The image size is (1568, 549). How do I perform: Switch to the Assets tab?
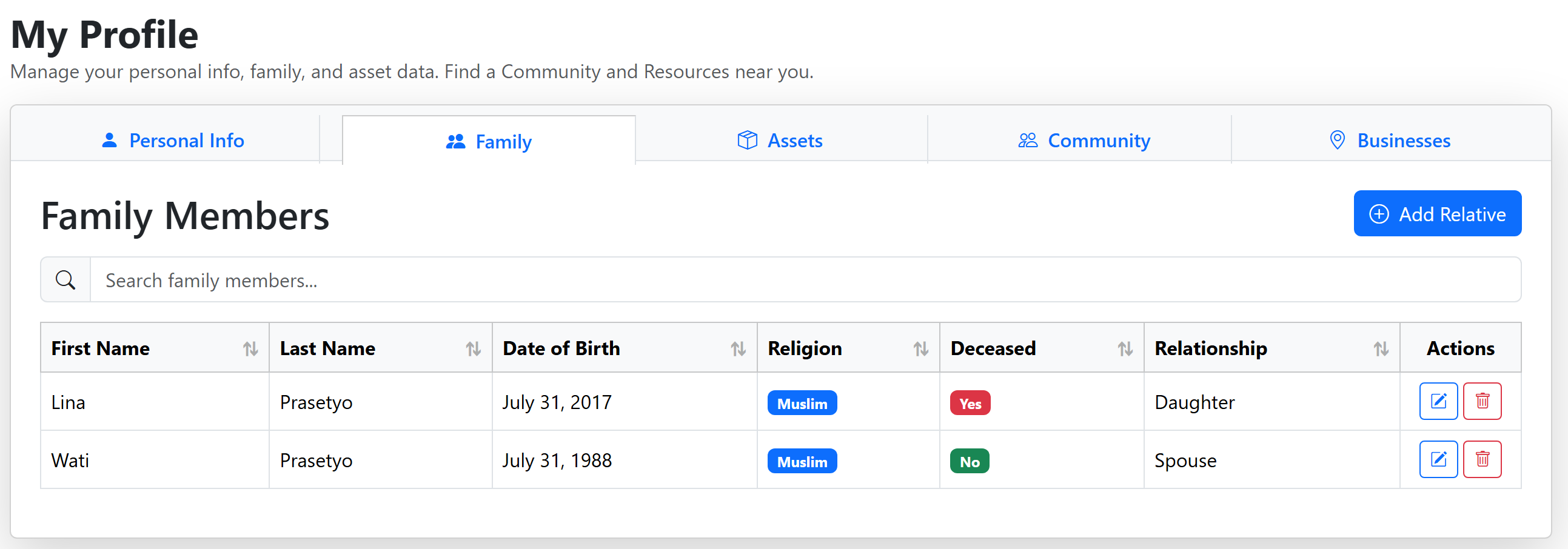click(x=780, y=141)
